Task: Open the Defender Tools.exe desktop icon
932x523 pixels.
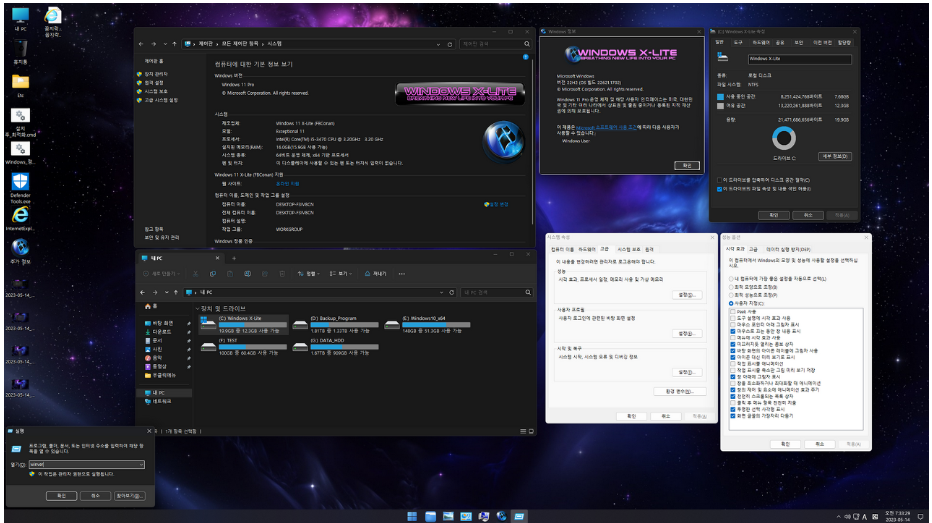Action: pos(20,188)
